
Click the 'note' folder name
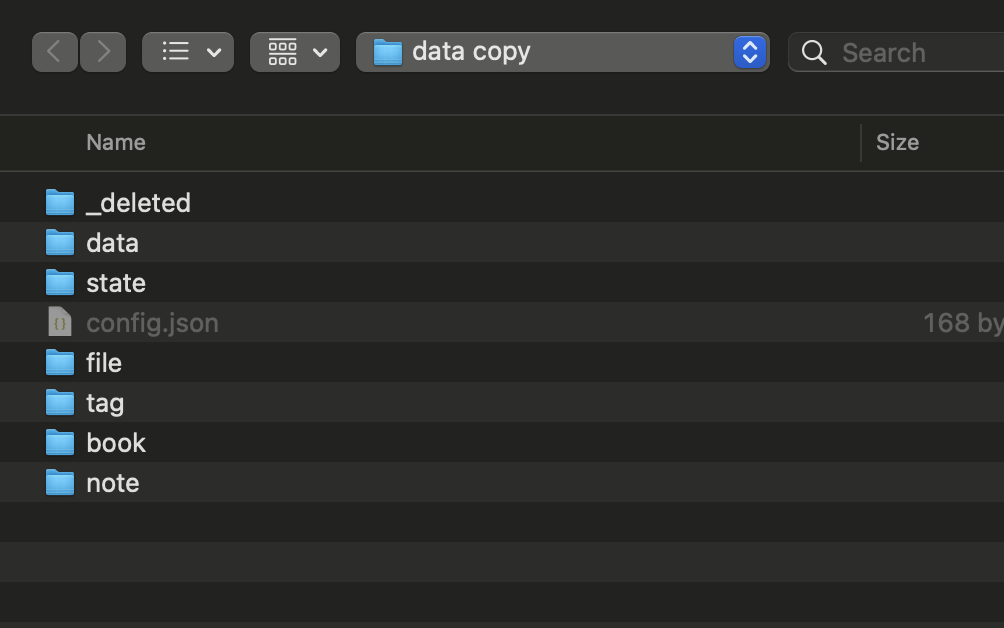pyautogui.click(x=113, y=483)
